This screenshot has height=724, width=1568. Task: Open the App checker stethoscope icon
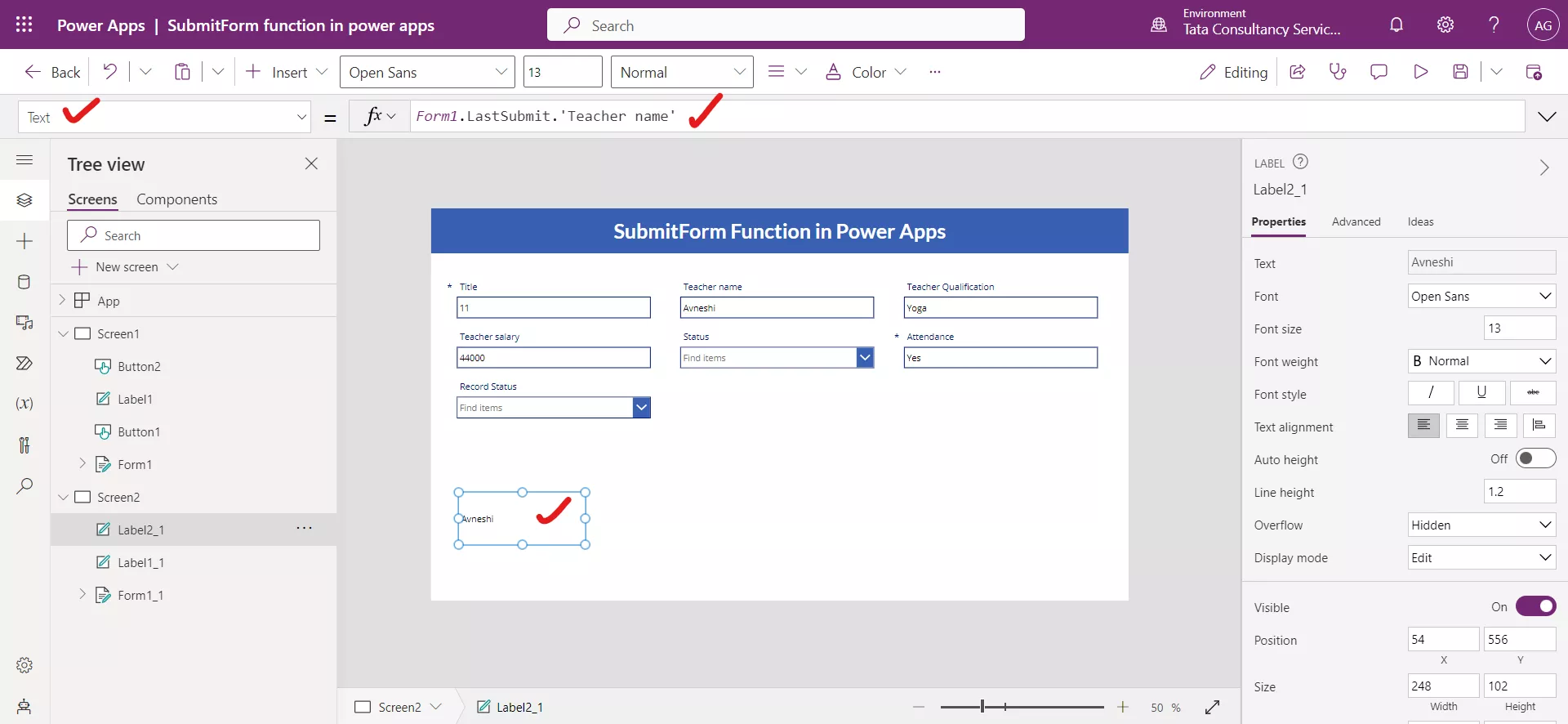click(x=1338, y=72)
